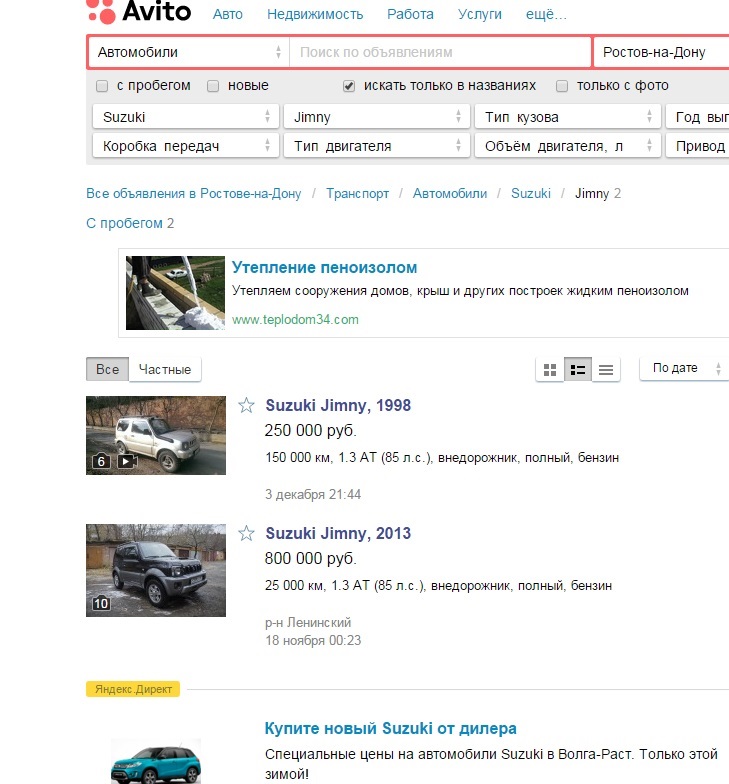Open the 'Привод' drive type dropdown
The image size is (729, 784).
point(698,146)
